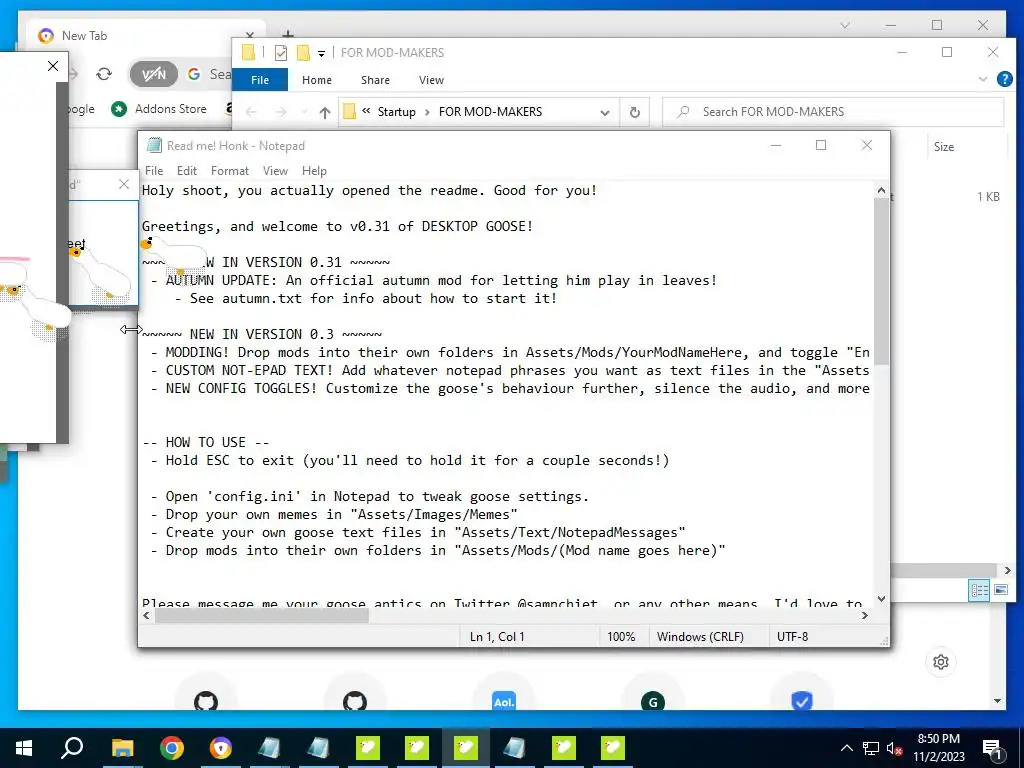Open the Aol. shortcut tile
Image resolution: width=1024 pixels, height=768 pixels.
click(504, 701)
